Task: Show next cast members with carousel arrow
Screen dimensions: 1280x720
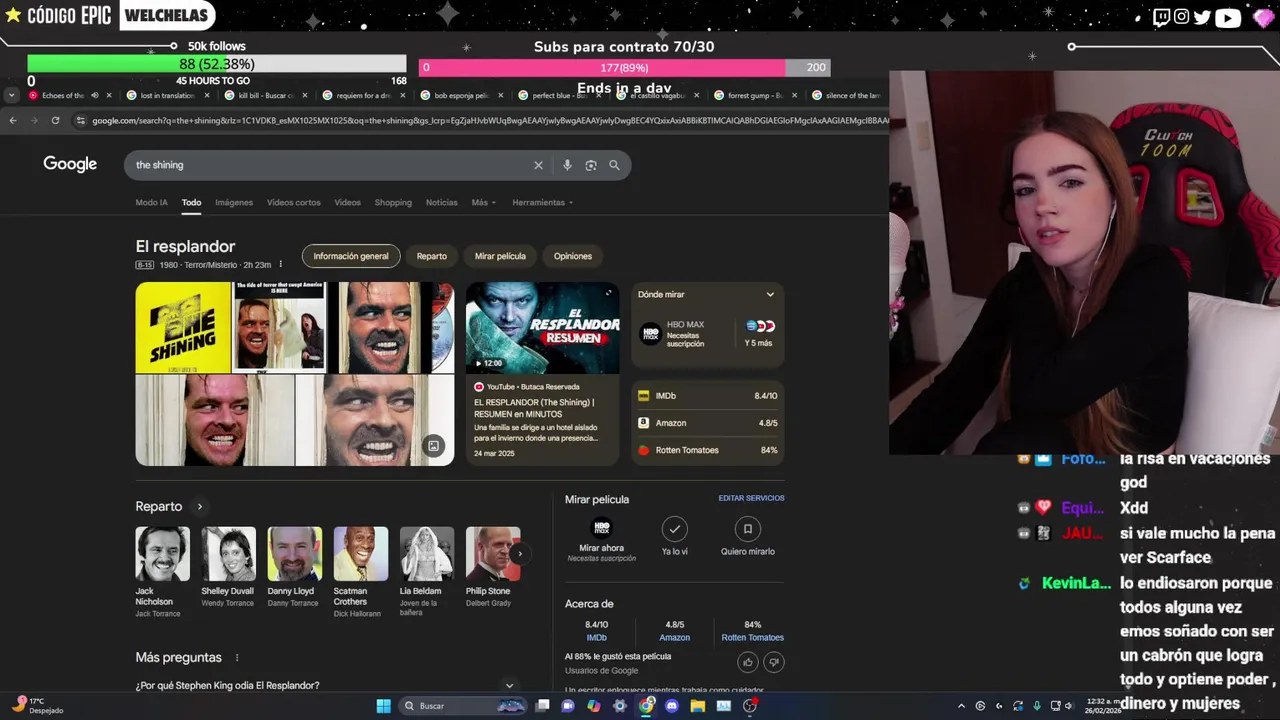Action: coord(519,553)
